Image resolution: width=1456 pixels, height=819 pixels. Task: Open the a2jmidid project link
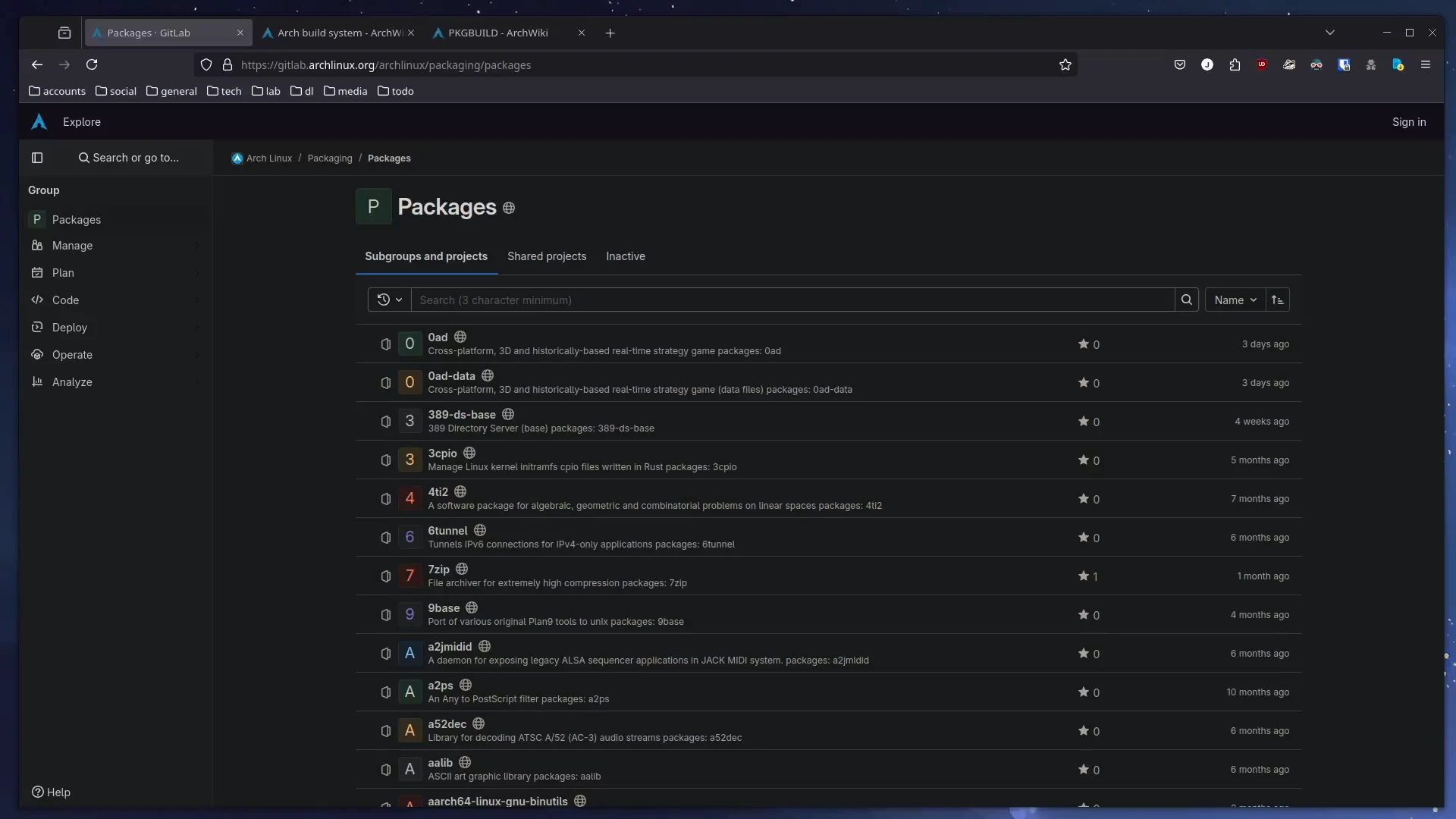click(450, 647)
